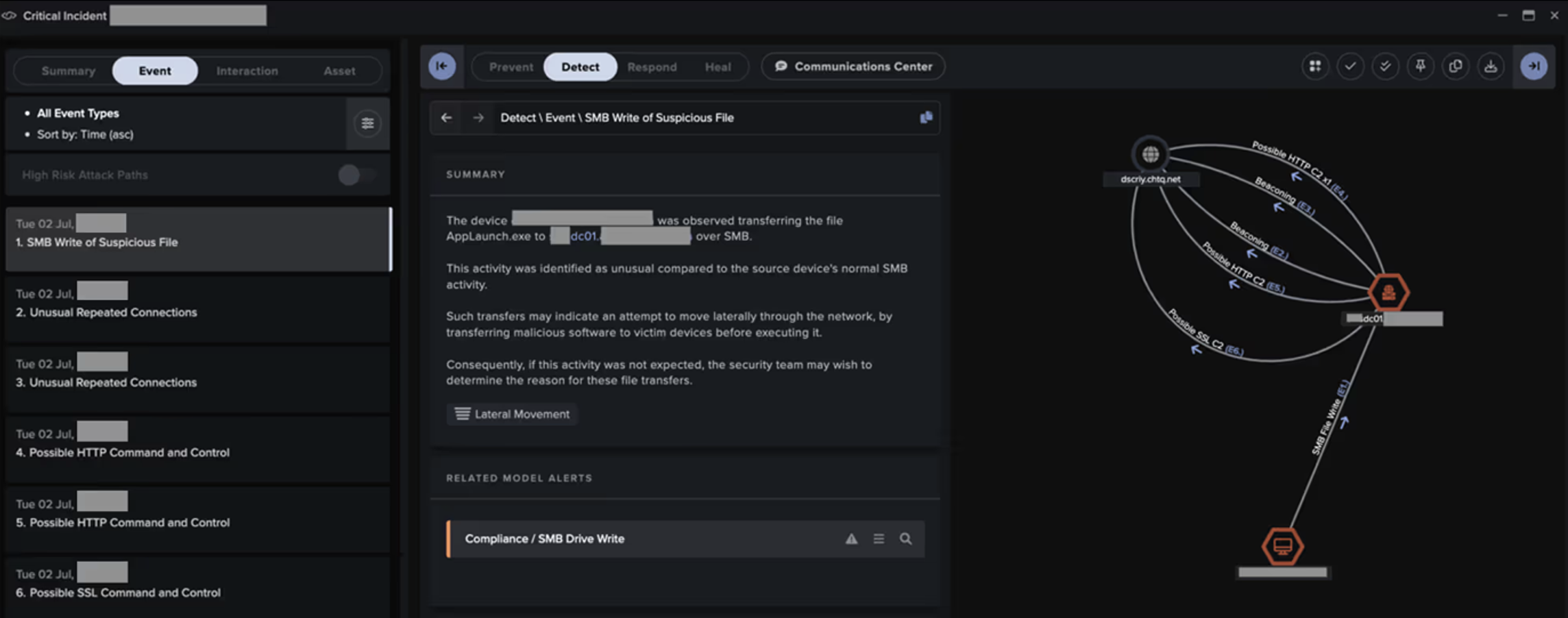
Task: Pin the incident with pin icon
Action: click(1420, 66)
